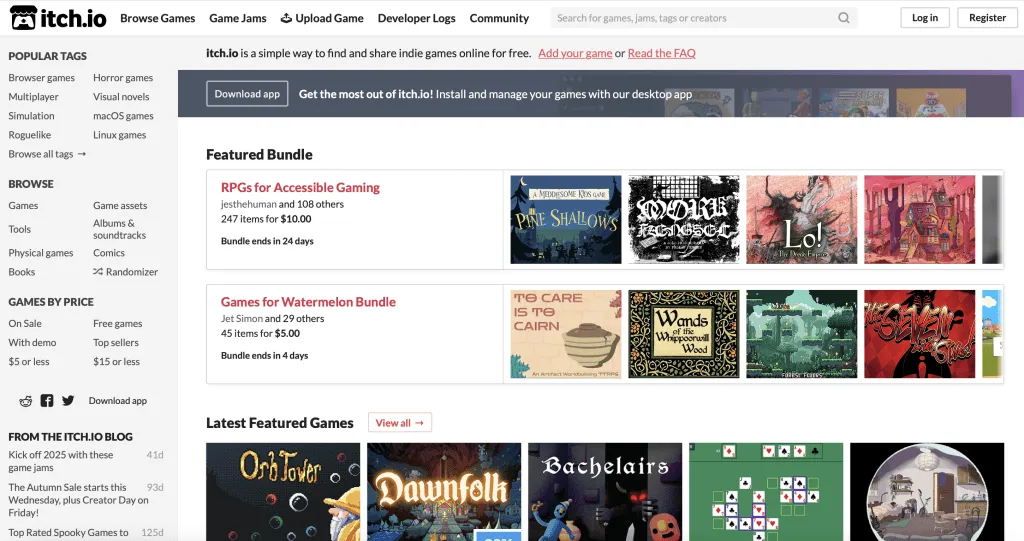Open the green card game thumbnail

[766, 492]
